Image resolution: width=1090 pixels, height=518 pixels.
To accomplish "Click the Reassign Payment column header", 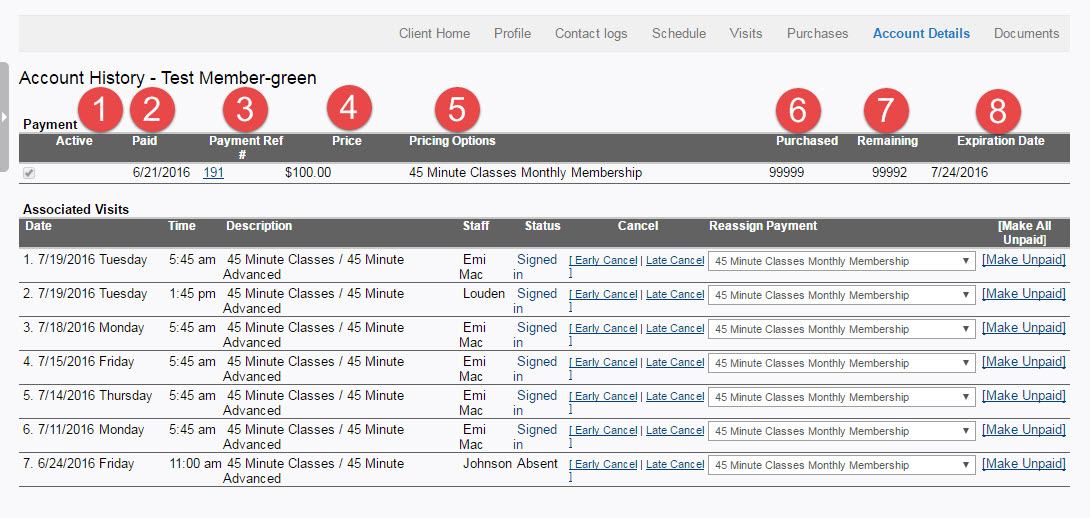I will [763, 226].
